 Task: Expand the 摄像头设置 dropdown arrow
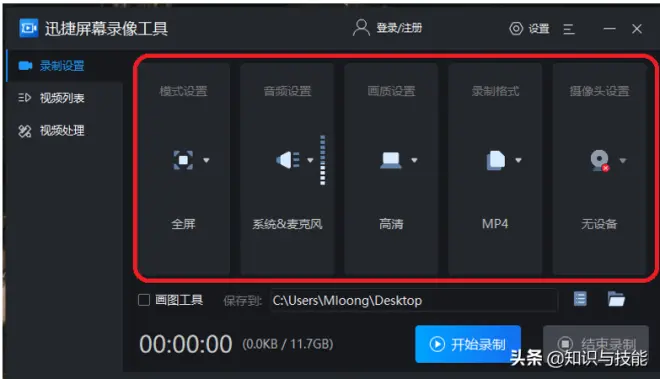[x=623, y=160]
